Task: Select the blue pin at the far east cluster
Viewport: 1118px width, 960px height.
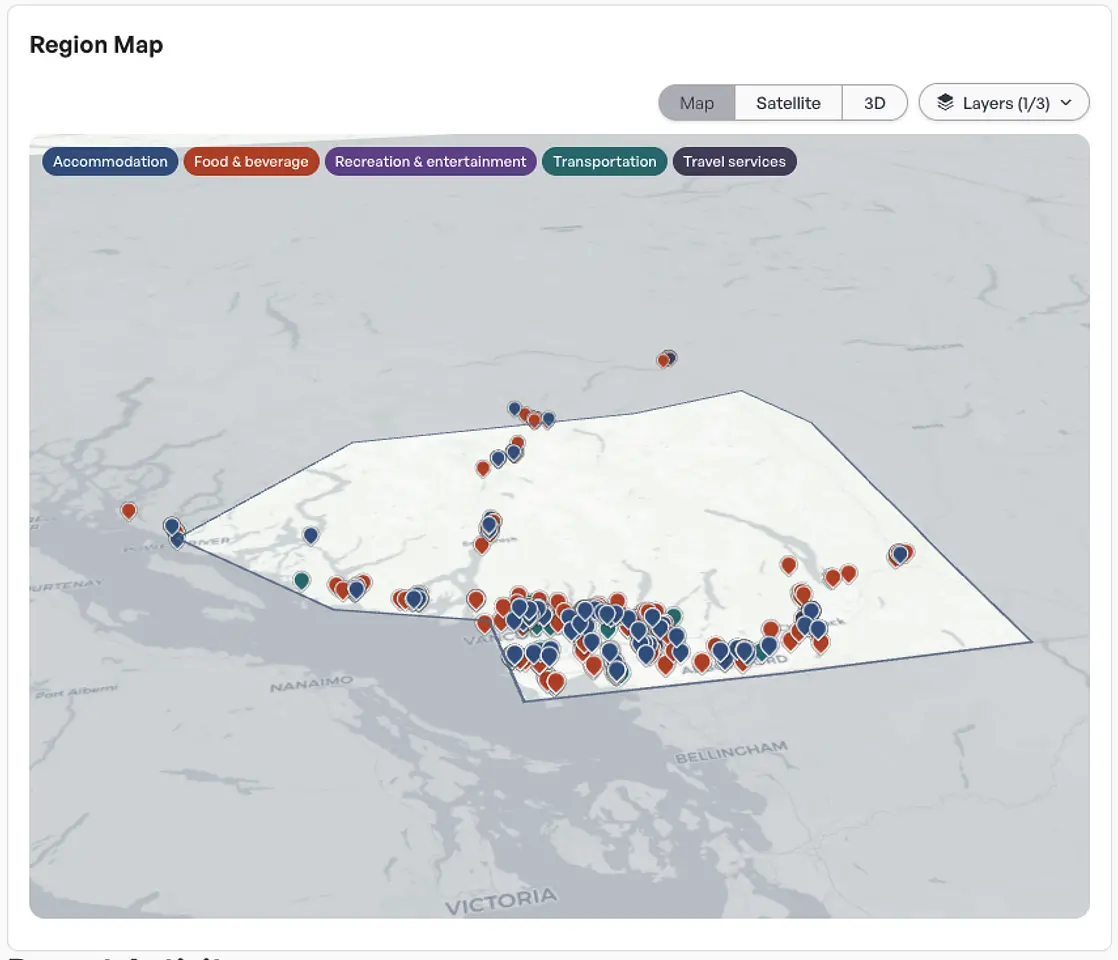Action: point(901,553)
